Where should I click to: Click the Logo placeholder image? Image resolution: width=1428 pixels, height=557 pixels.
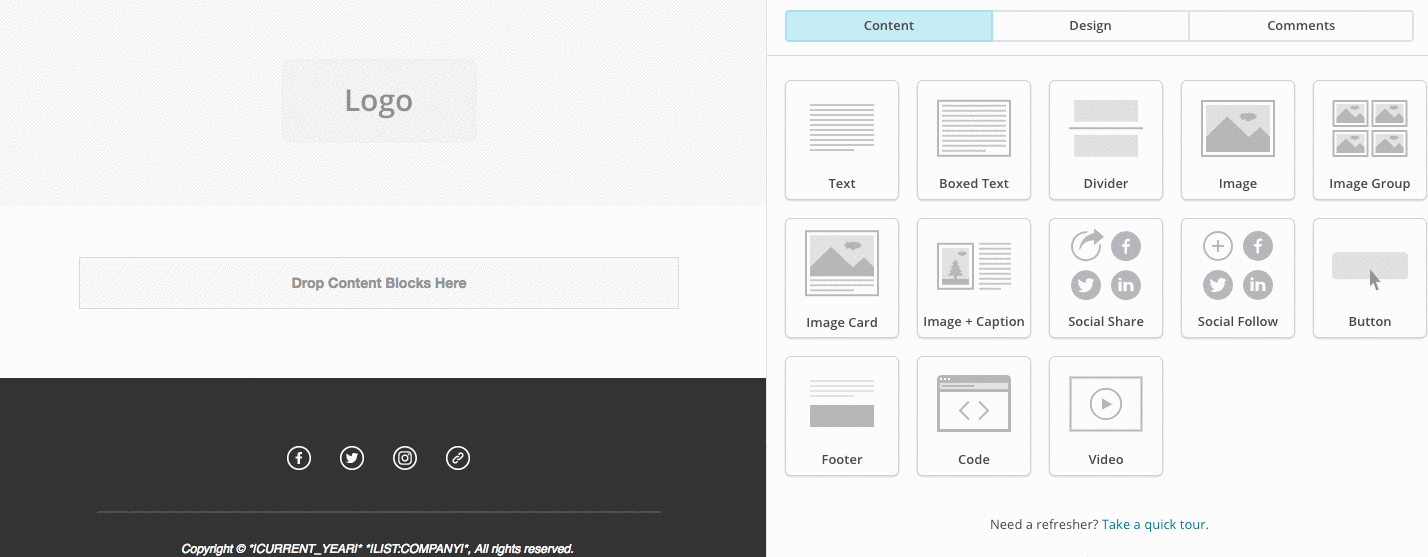(379, 100)
